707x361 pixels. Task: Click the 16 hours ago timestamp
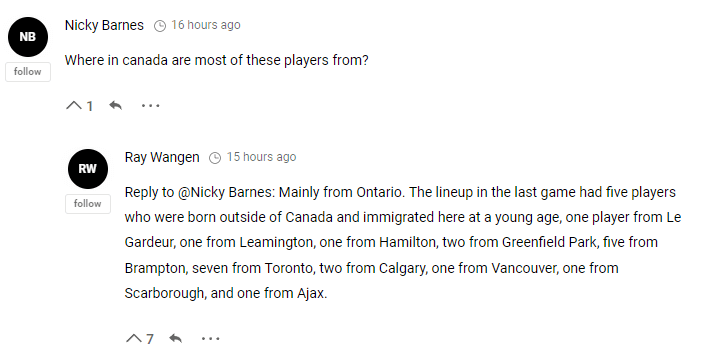click(x=206, y=25)
